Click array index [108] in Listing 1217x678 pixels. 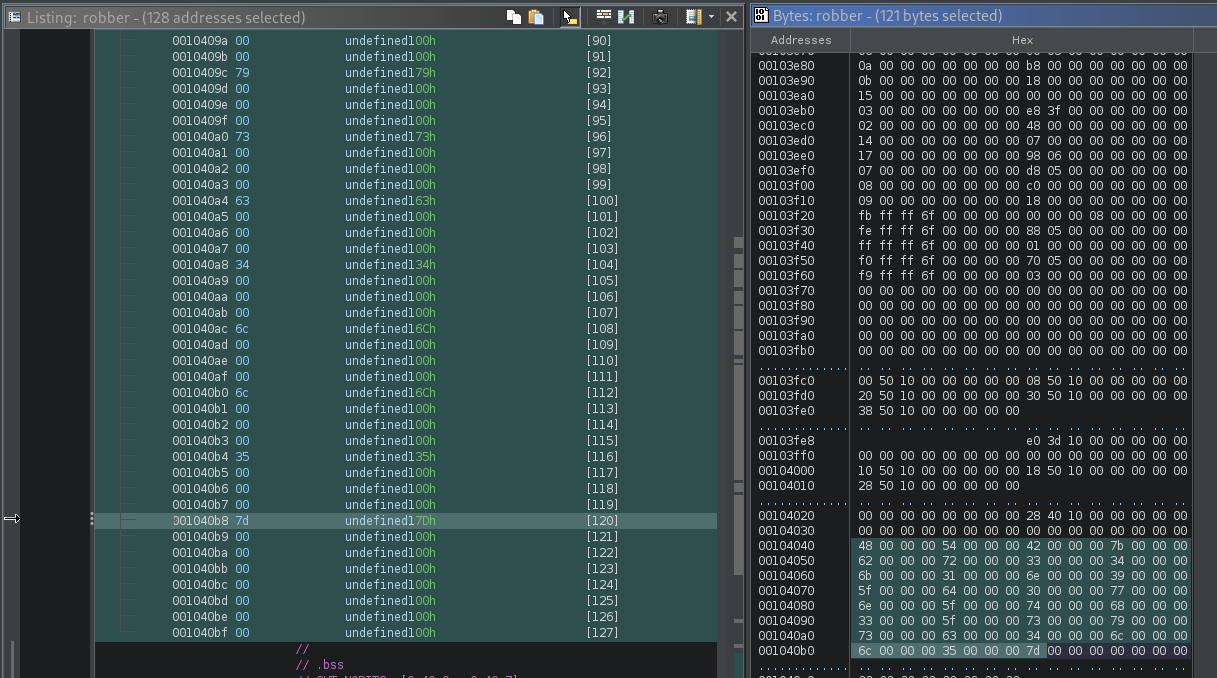pos(602,329)
